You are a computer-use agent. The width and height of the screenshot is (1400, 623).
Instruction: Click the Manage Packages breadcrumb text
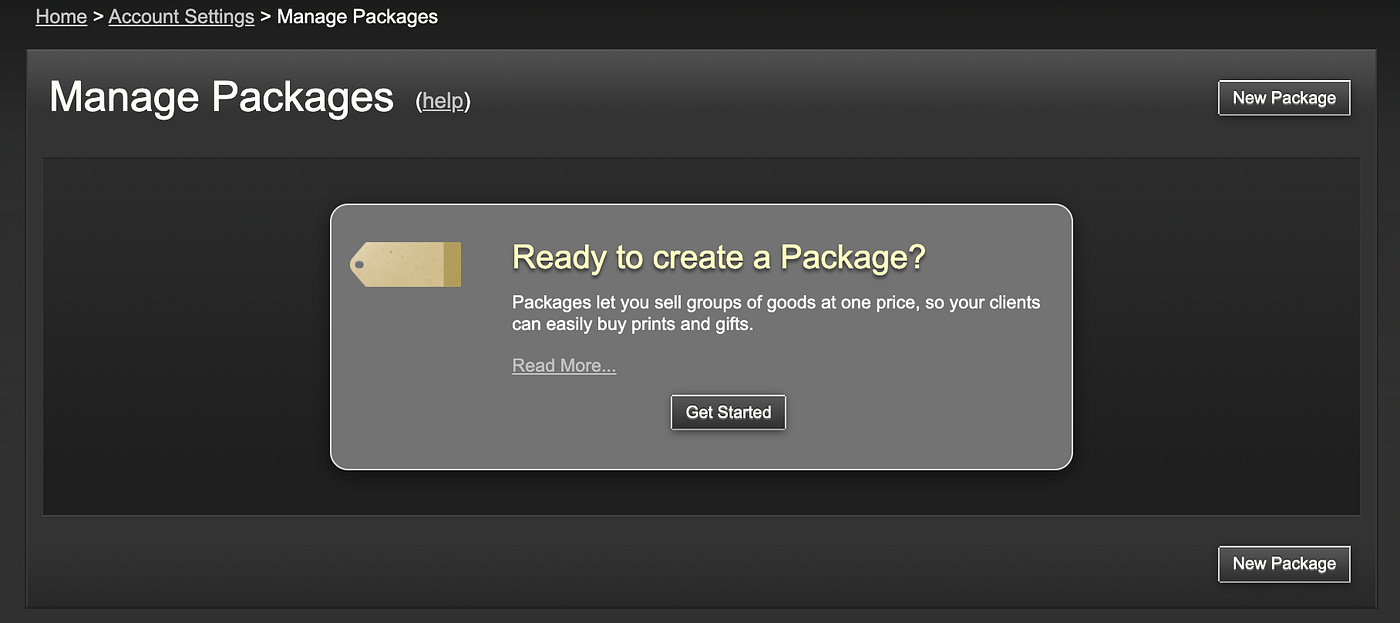click(357, 17)
